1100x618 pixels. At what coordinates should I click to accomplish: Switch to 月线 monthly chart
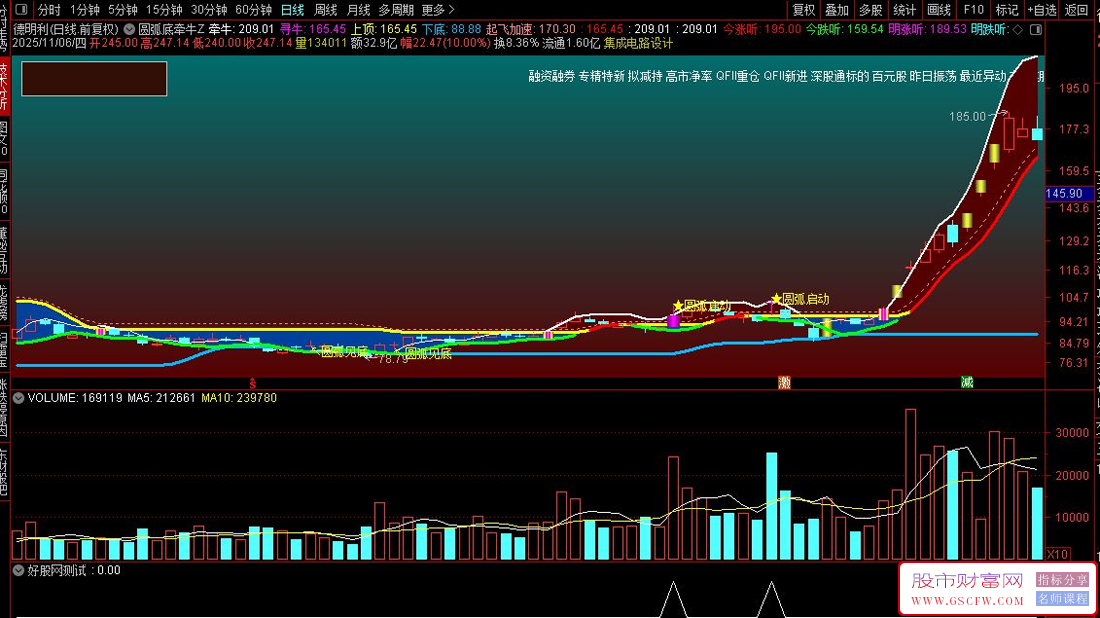(358, 10)
